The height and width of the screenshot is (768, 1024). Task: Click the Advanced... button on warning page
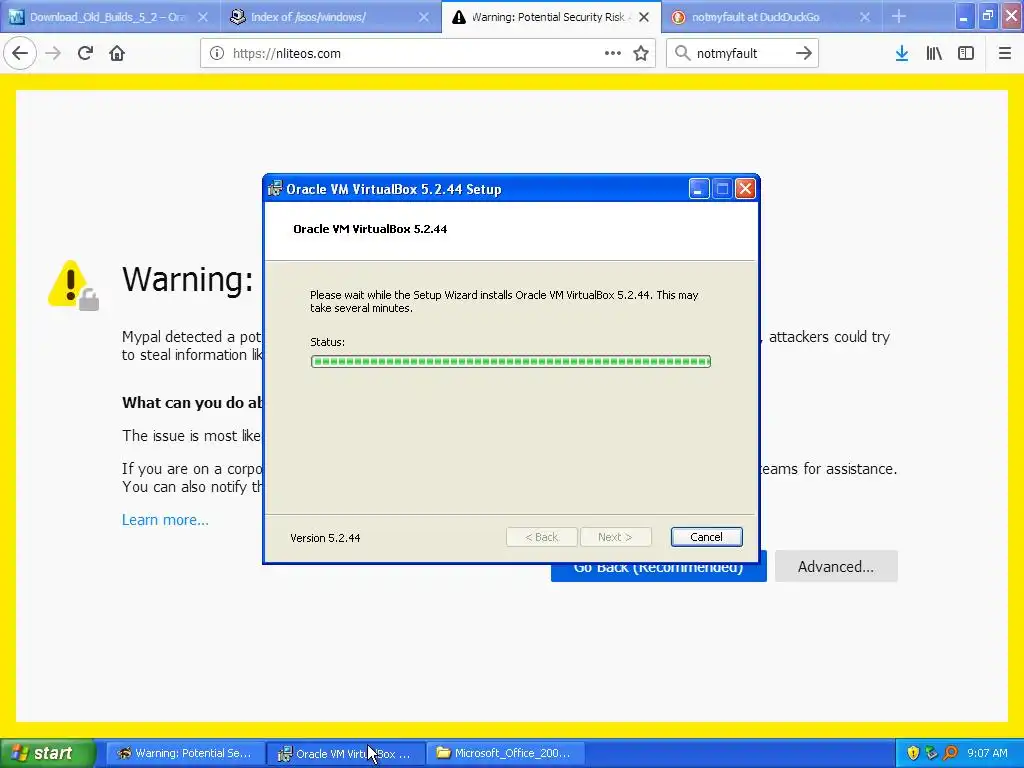point(836,566)
